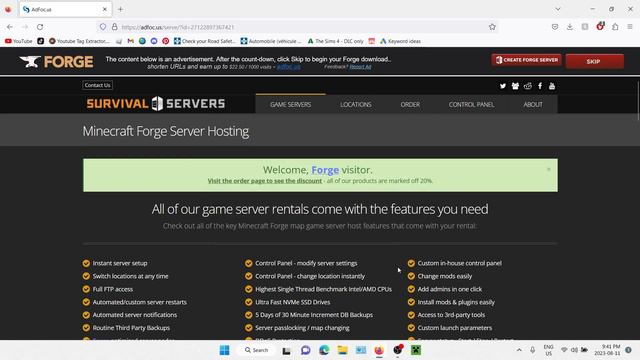
Task: Open Check your Road Safety bookmark
Action: 205,41
